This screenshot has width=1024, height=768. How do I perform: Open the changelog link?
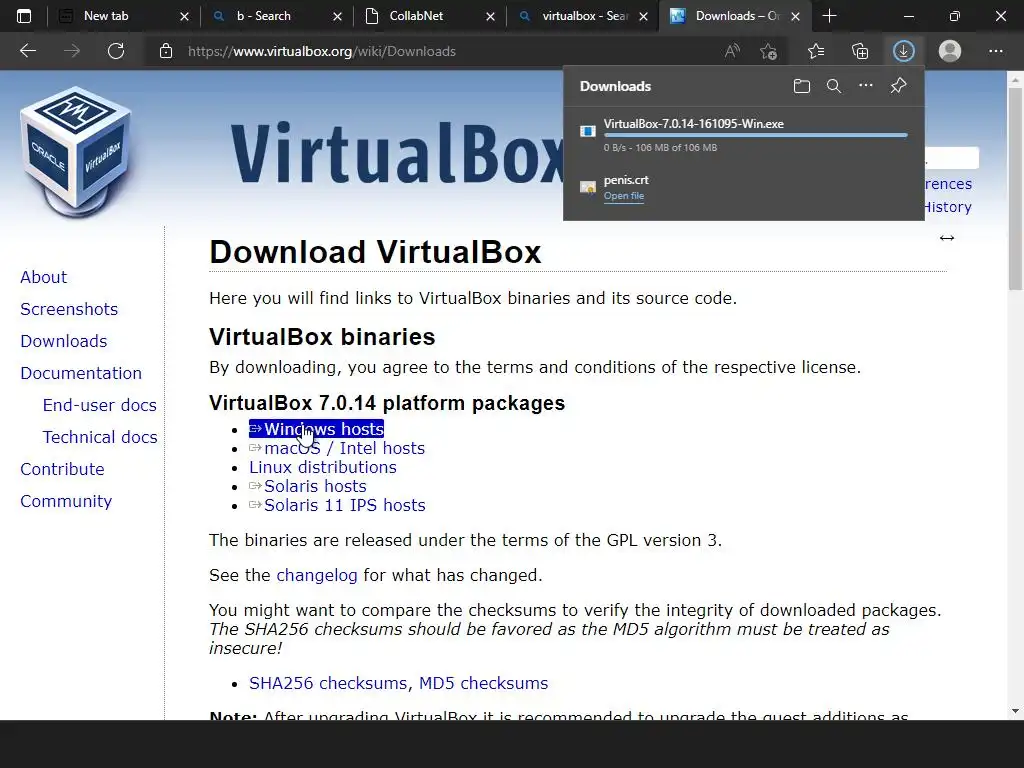[x=317, y=575]
